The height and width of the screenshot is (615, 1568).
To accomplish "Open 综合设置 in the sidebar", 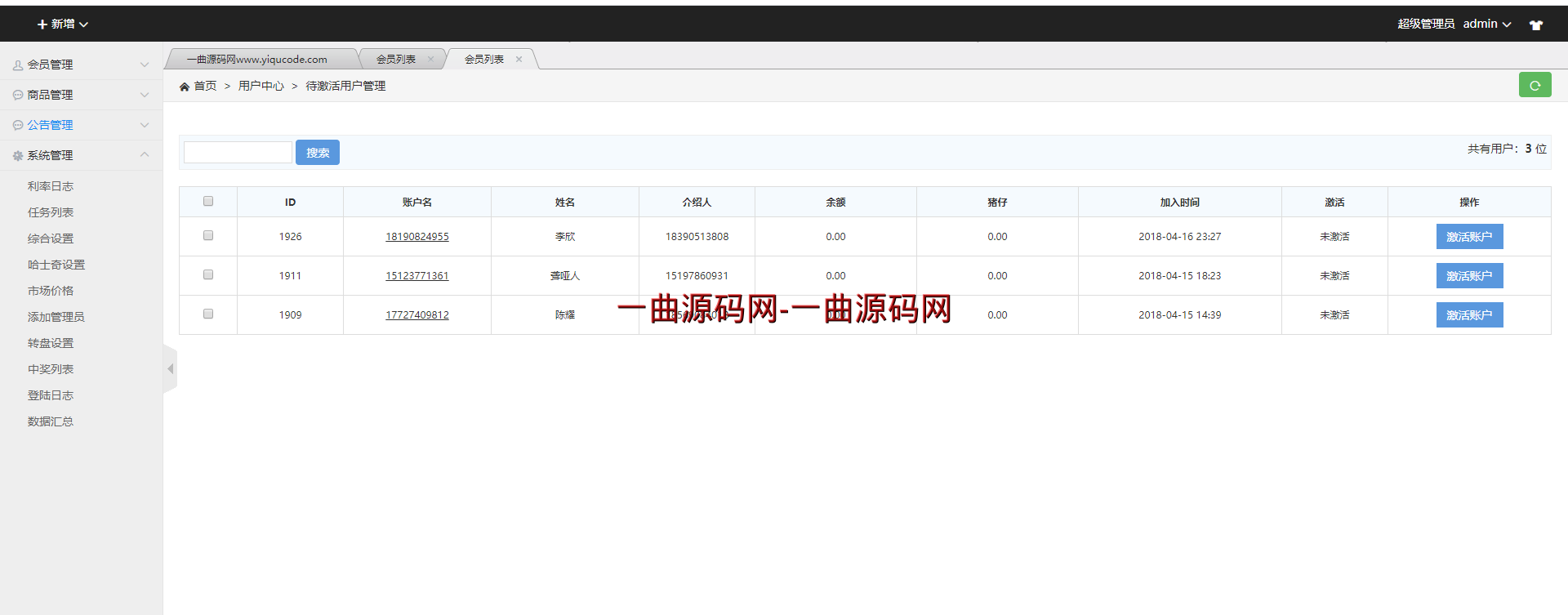I will [51, 238].
